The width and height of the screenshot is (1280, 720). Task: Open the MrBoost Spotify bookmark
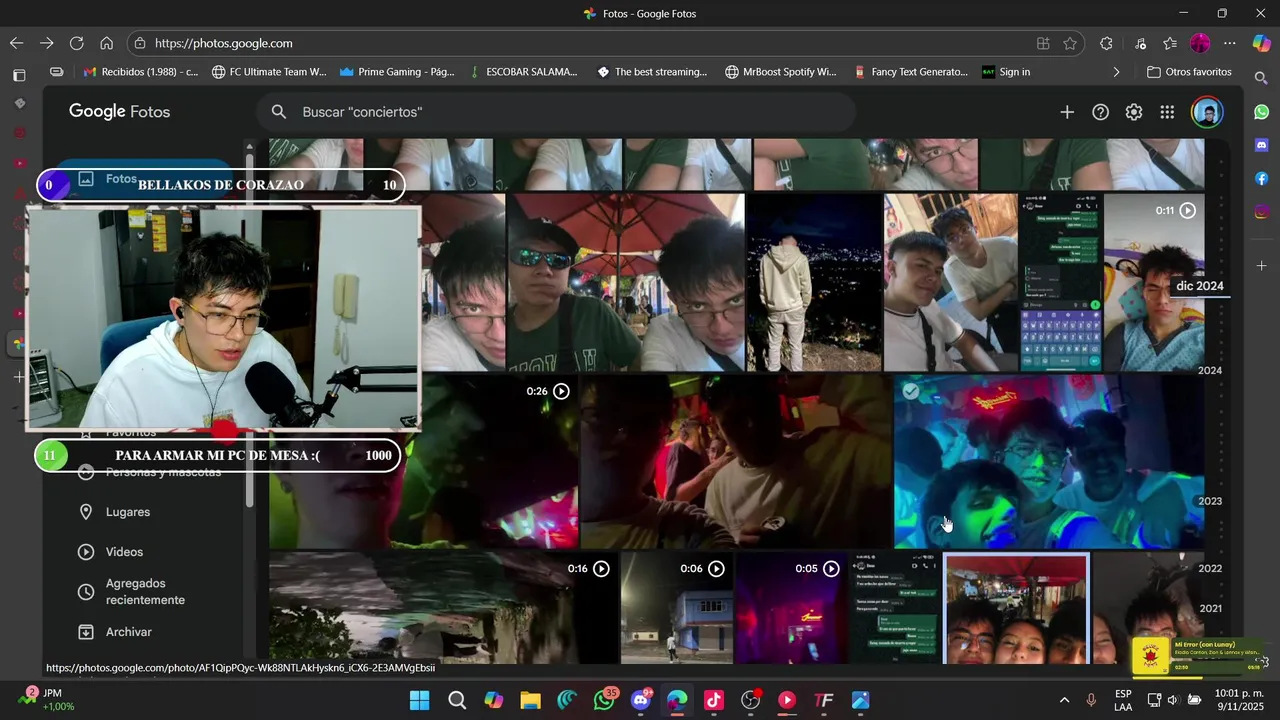[781, 72]
